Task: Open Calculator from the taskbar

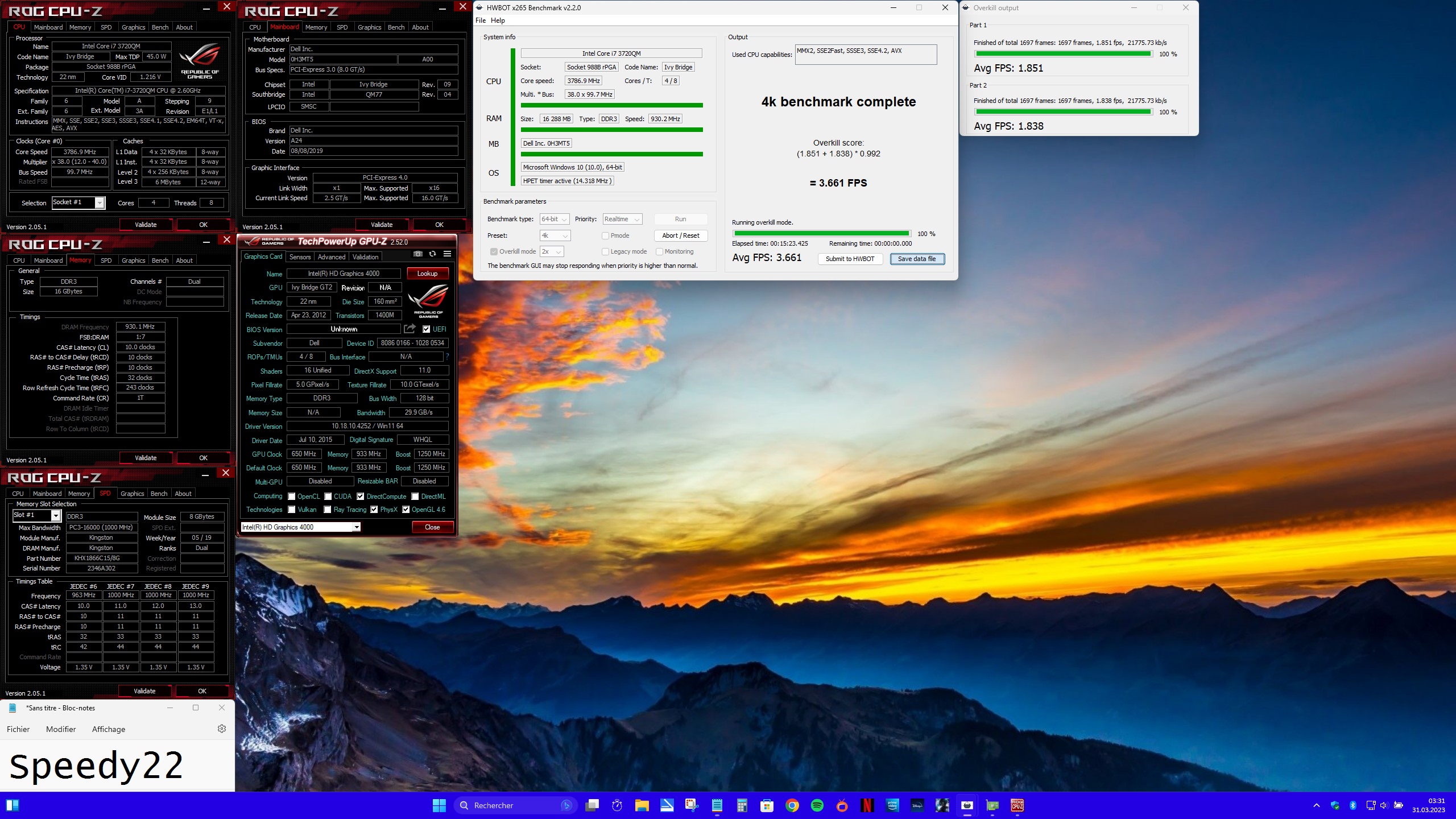Action: pyautogui.click(x=742, y=805)
